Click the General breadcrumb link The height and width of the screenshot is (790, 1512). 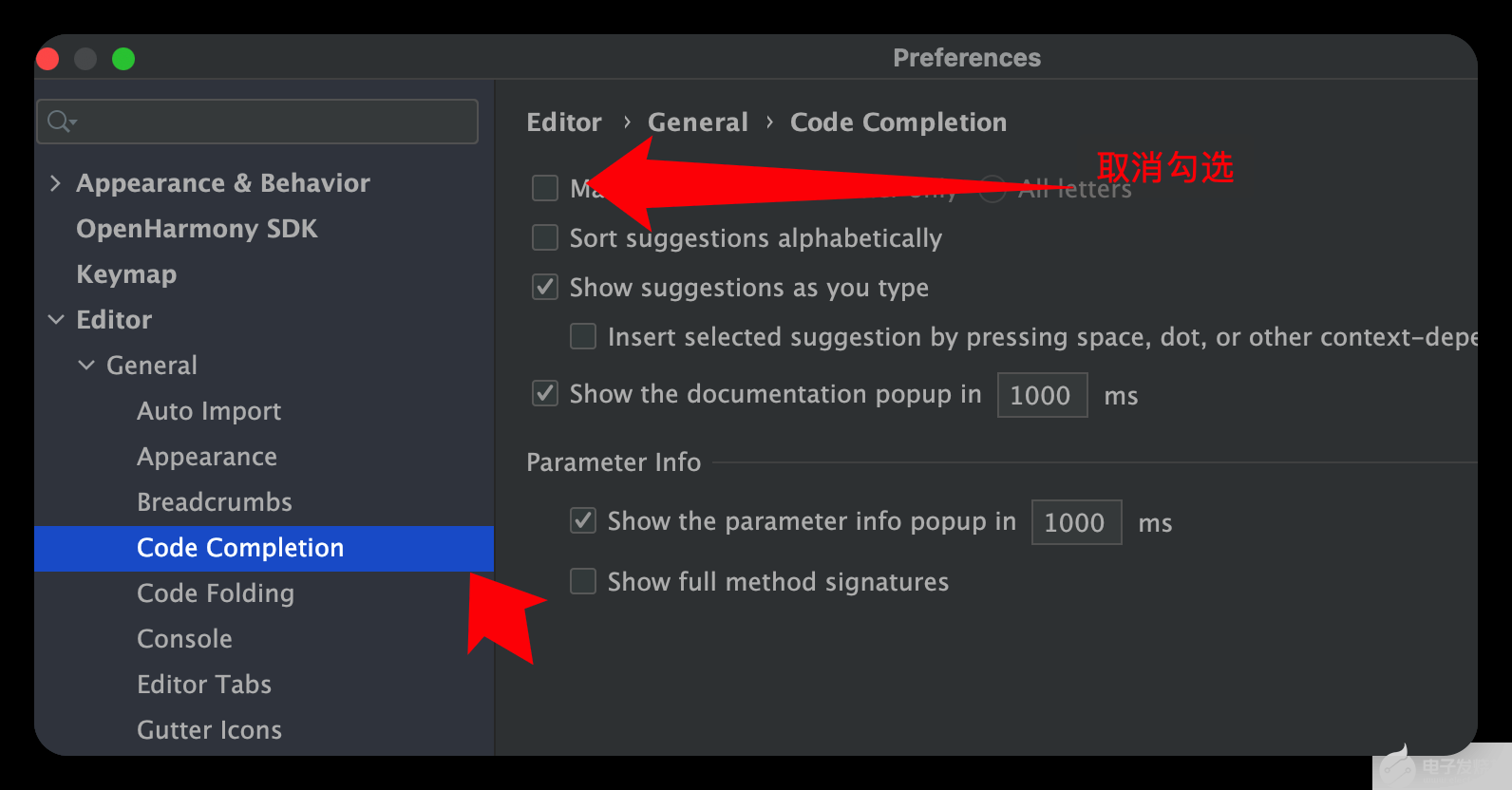698,122
